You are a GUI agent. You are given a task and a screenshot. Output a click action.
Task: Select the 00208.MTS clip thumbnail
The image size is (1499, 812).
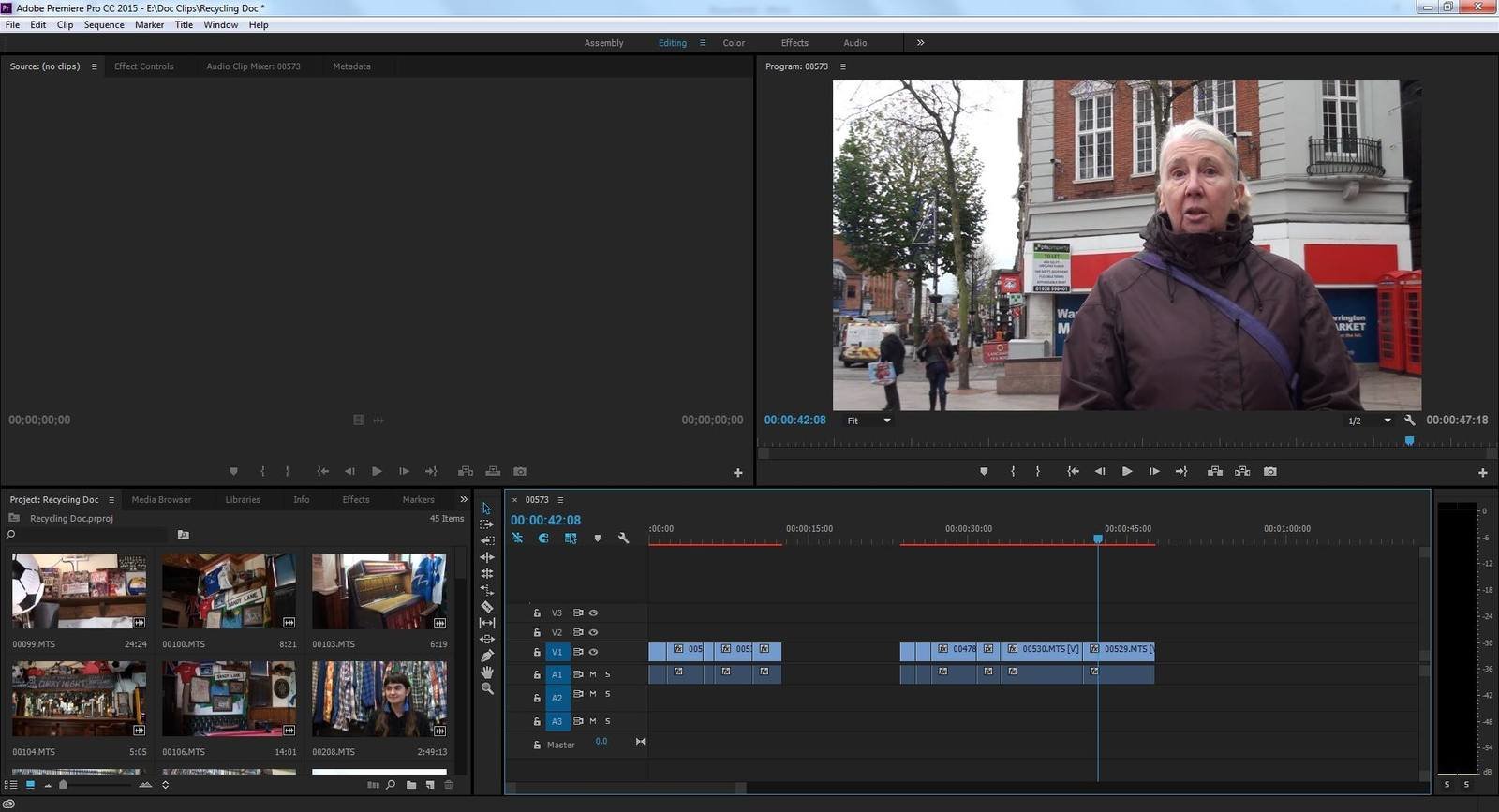379,699
